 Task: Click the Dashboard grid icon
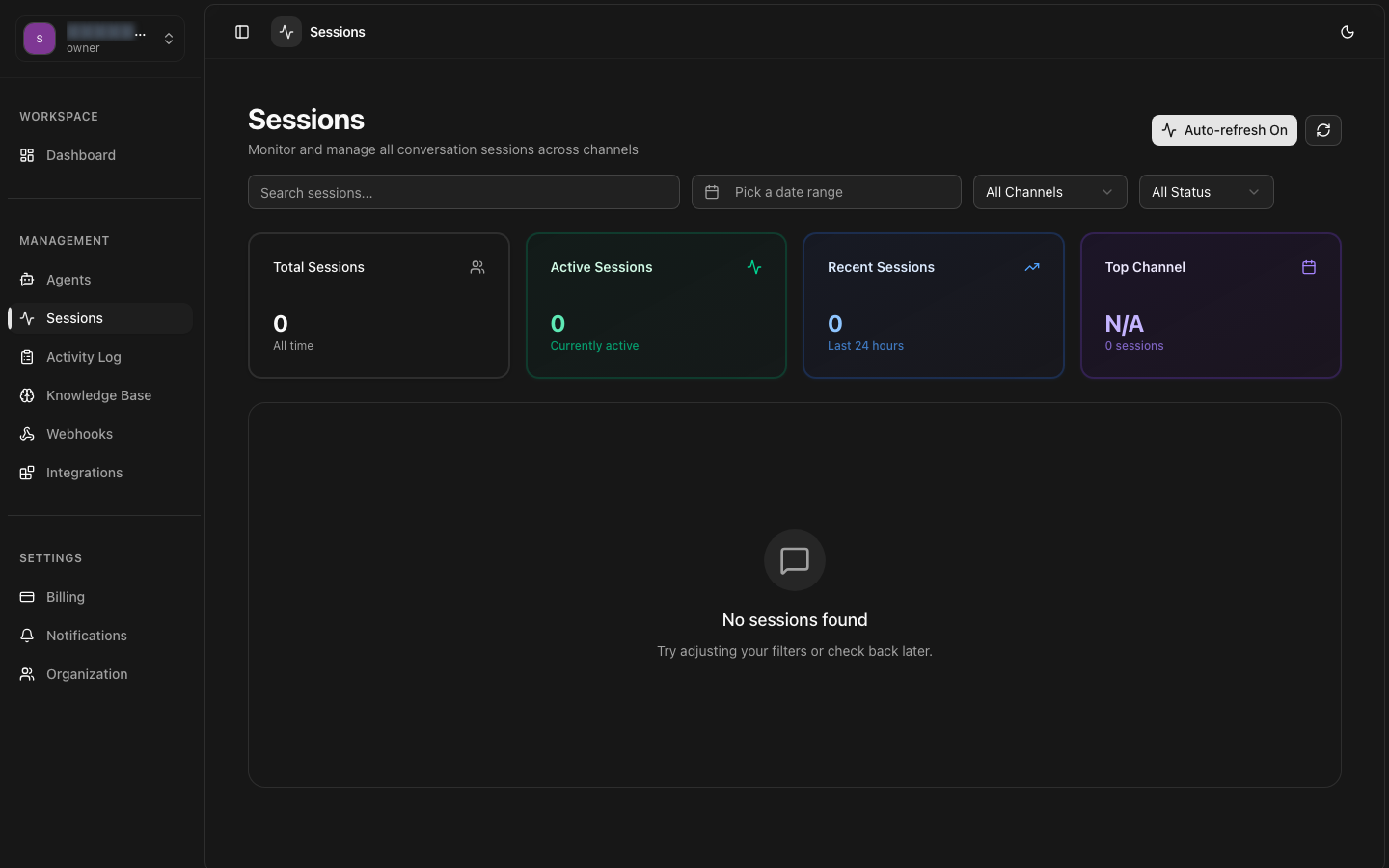coord(27,155)
